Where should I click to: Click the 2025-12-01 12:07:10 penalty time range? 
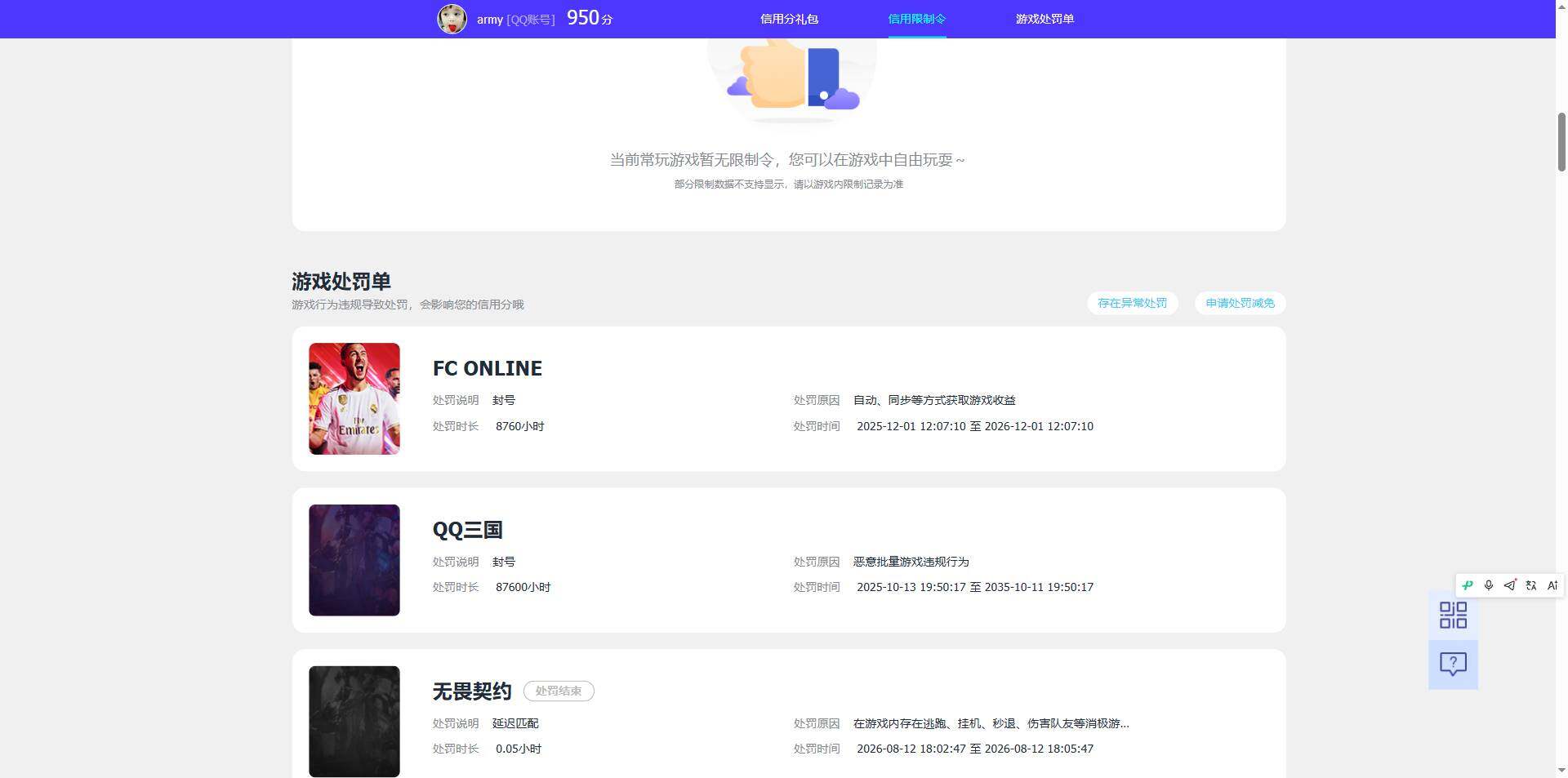point(975,426)
